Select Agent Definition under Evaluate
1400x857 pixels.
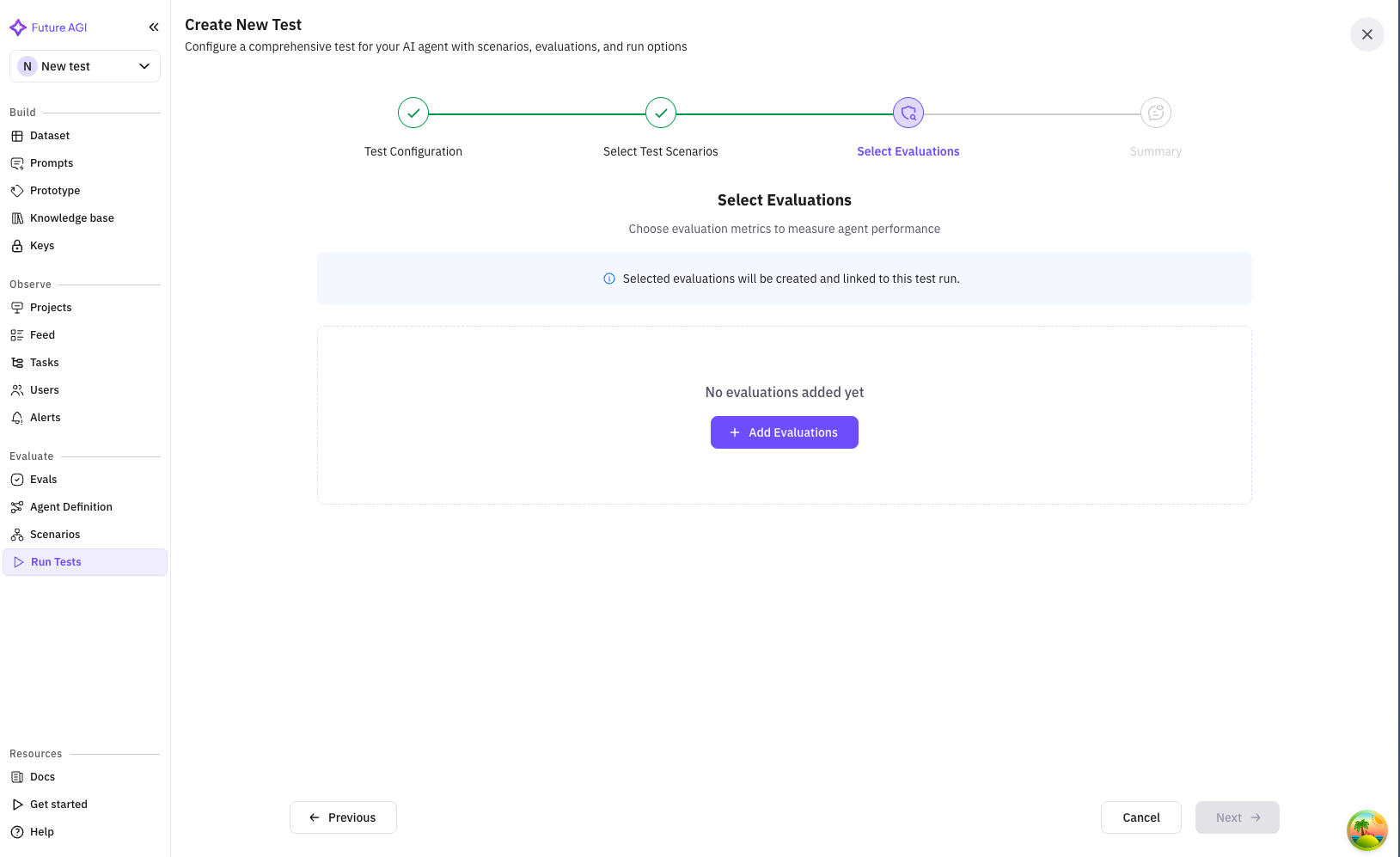click(70, 506)
